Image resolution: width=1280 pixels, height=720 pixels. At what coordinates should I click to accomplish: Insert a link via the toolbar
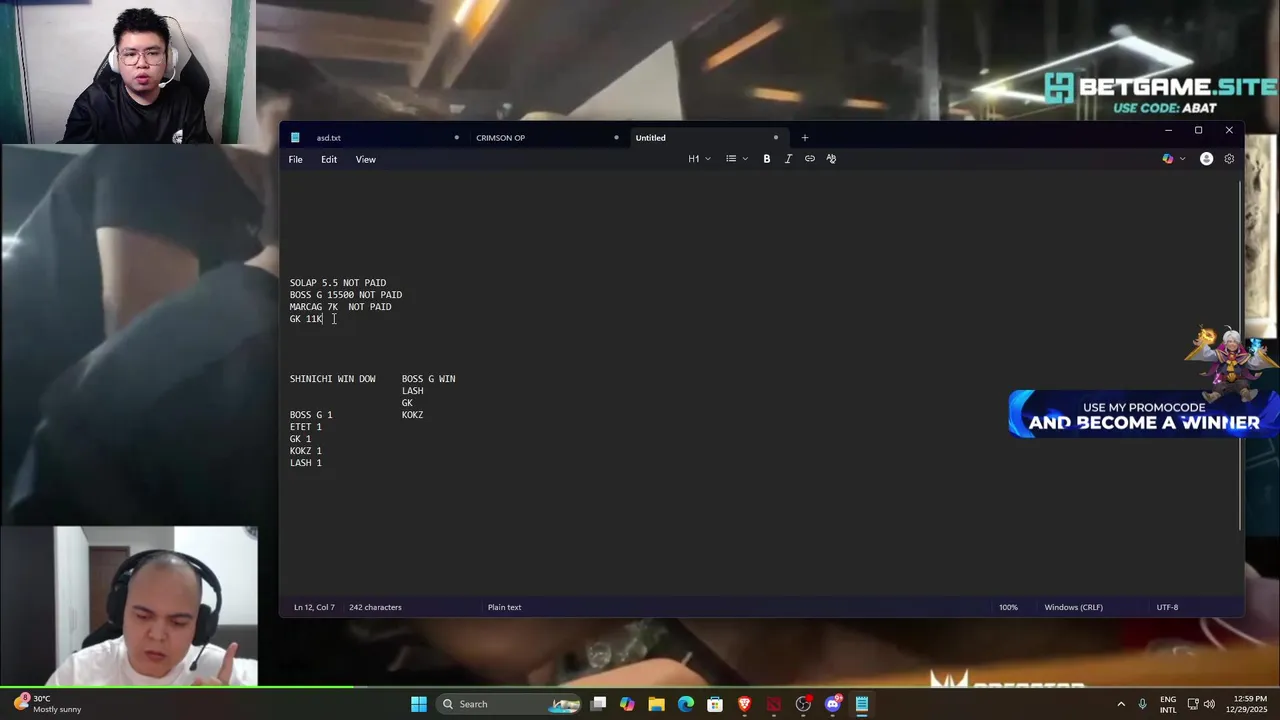tap(810, 159)
